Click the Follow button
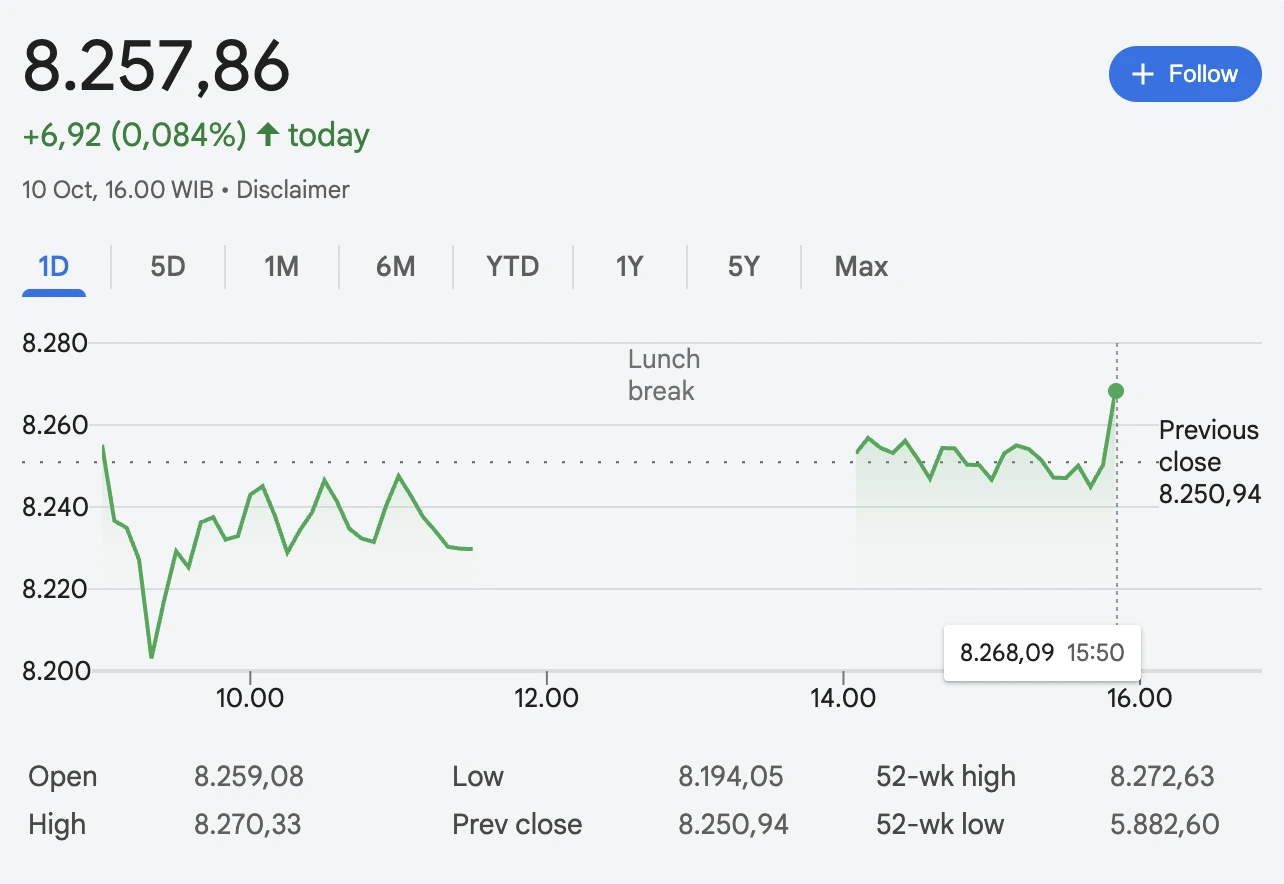 pos(1185,73)
